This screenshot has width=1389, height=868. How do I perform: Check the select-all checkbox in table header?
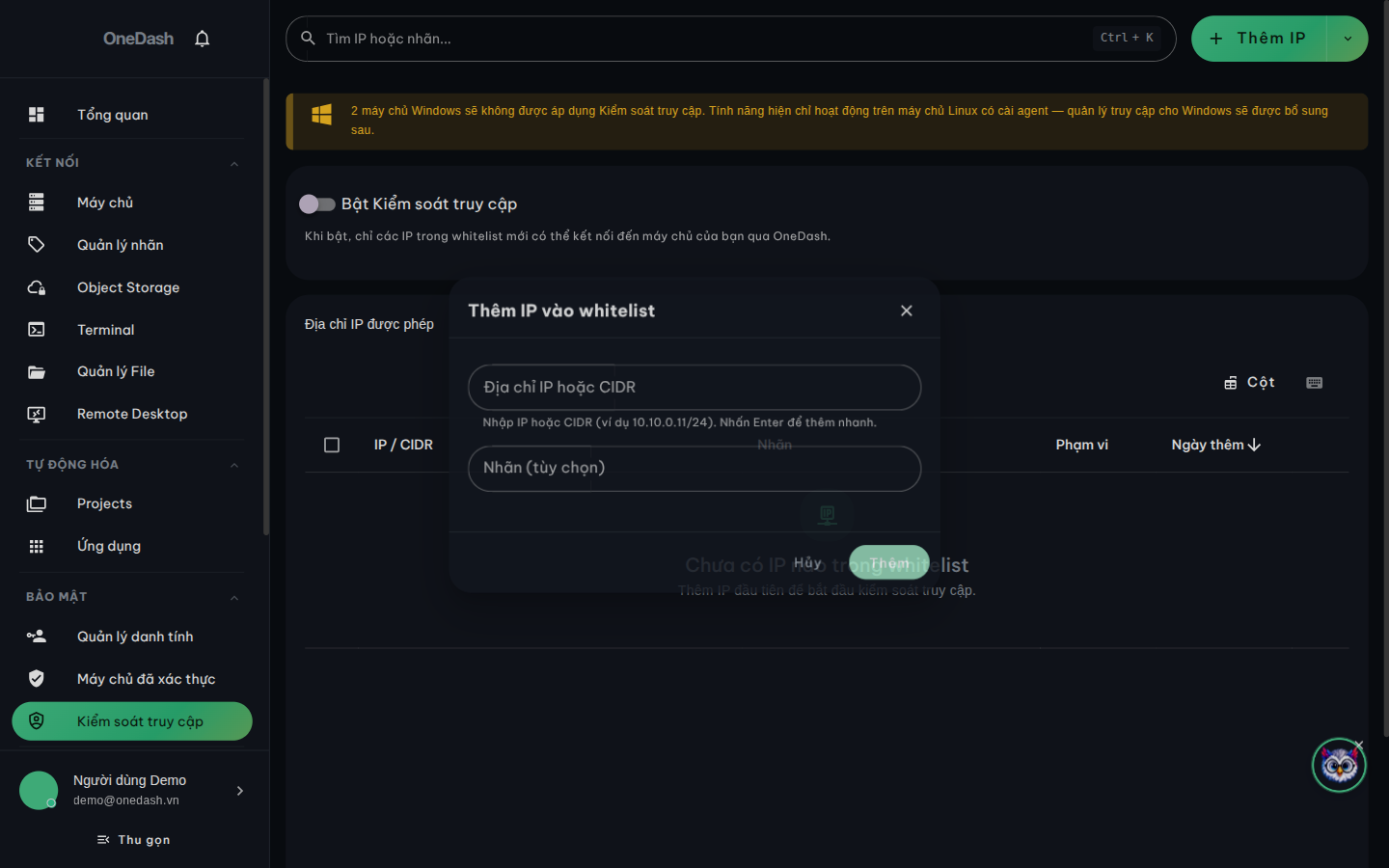[332, 445]
